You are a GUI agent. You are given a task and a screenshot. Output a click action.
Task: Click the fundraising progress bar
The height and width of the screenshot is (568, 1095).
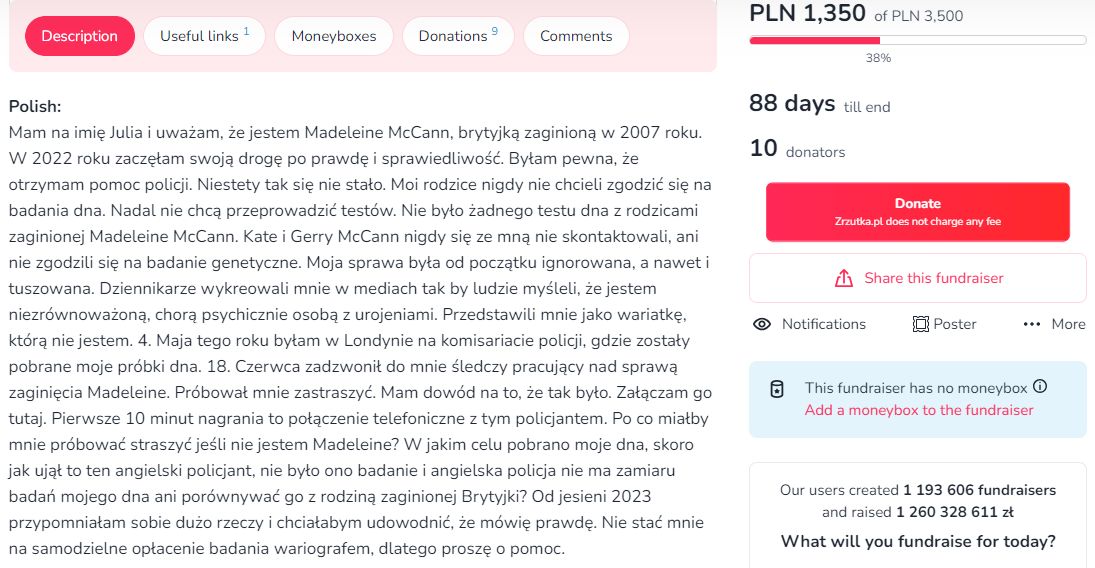(917, 40)
